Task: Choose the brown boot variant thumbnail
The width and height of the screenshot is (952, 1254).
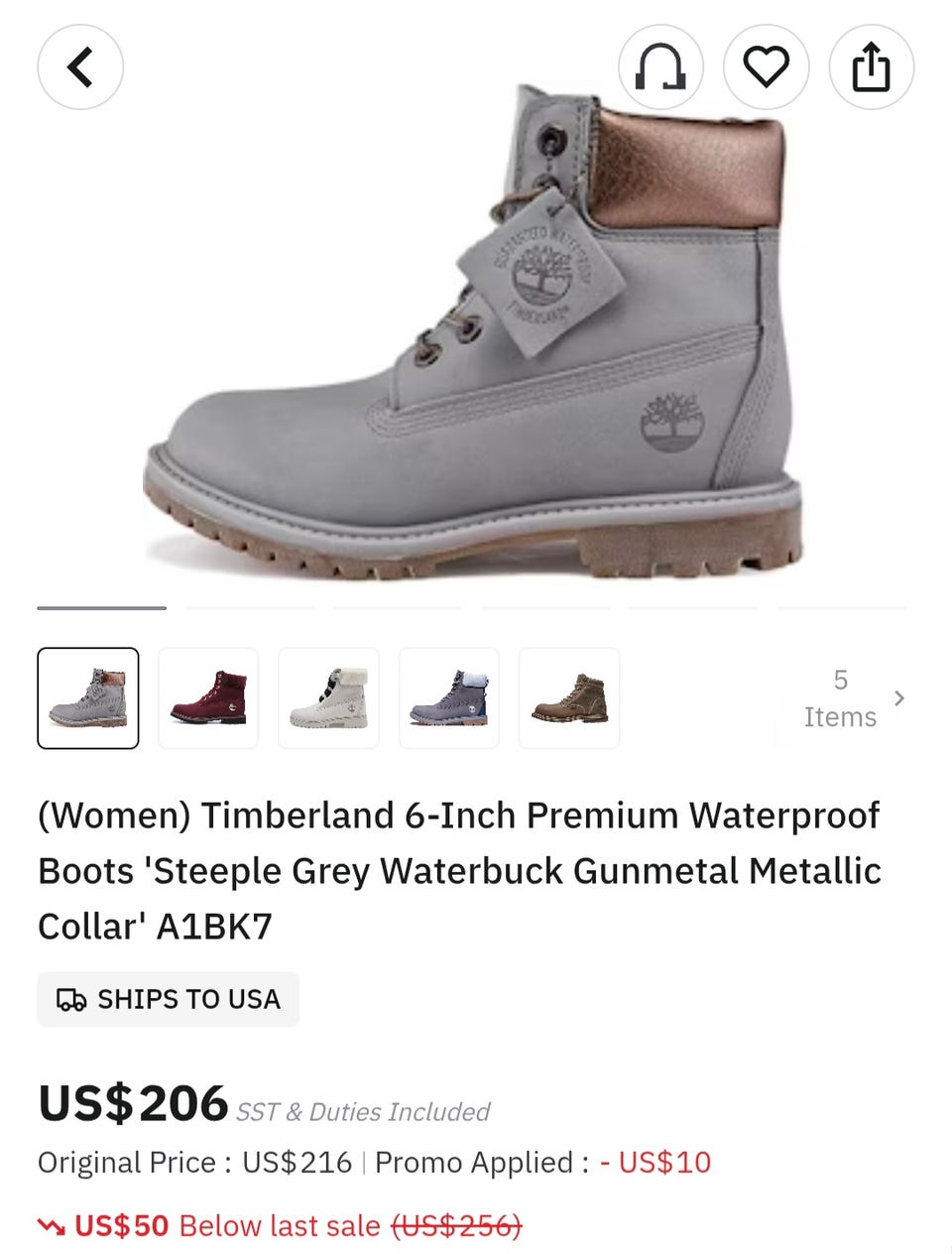Action: click(569, 697)
